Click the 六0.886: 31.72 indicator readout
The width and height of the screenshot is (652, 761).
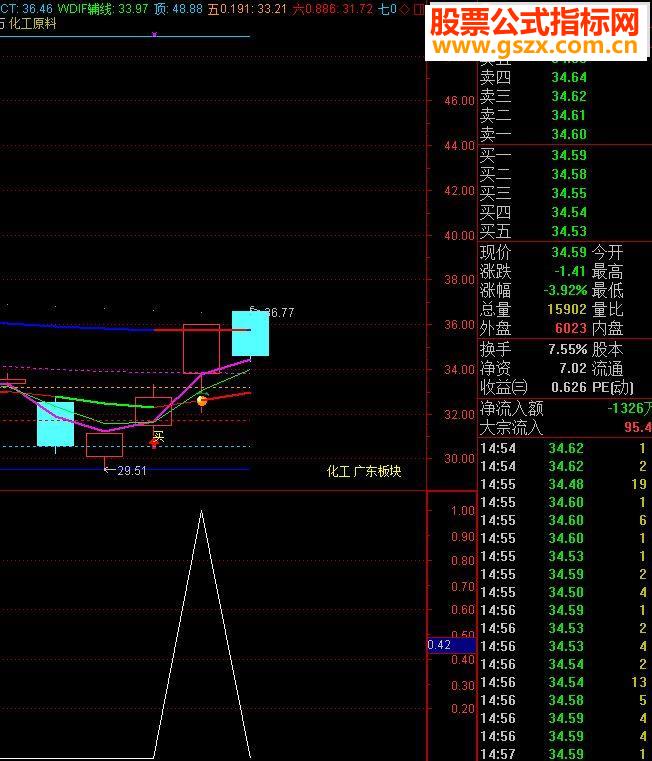click(333, 9)
